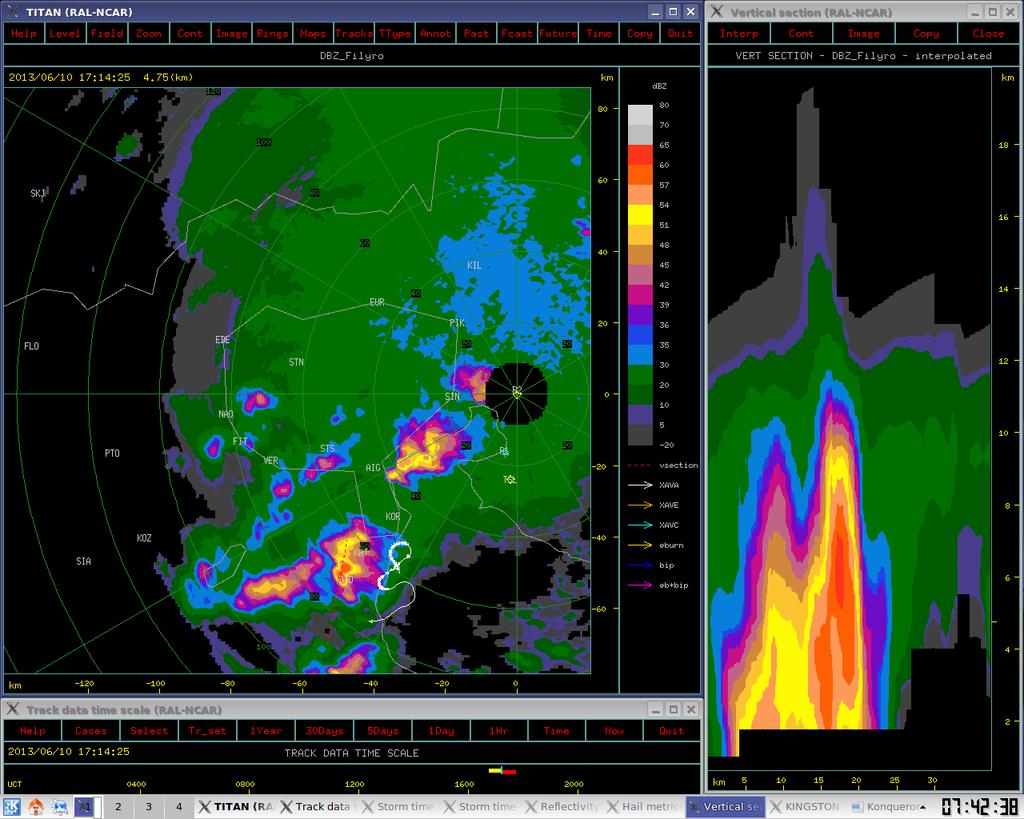Click Image in the Vertical section window

(x=863, y=33)
